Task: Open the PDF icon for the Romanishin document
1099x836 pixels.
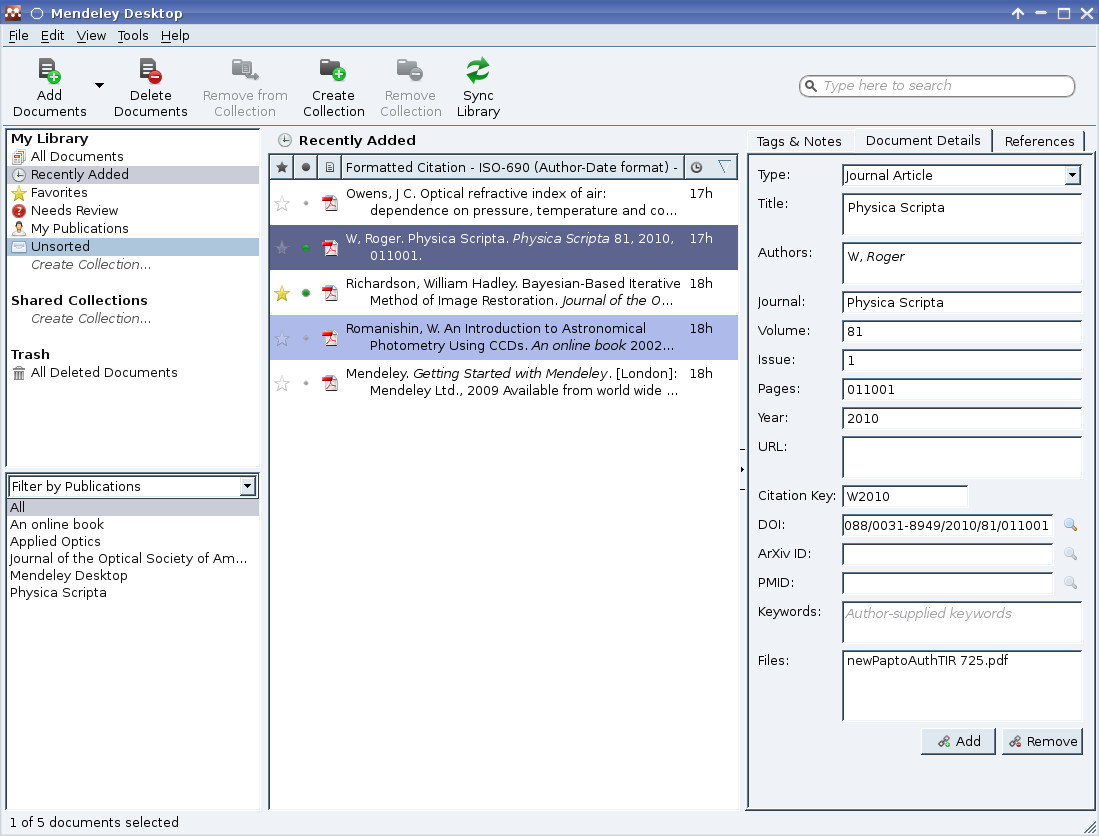Action: [x=329, y=338]
